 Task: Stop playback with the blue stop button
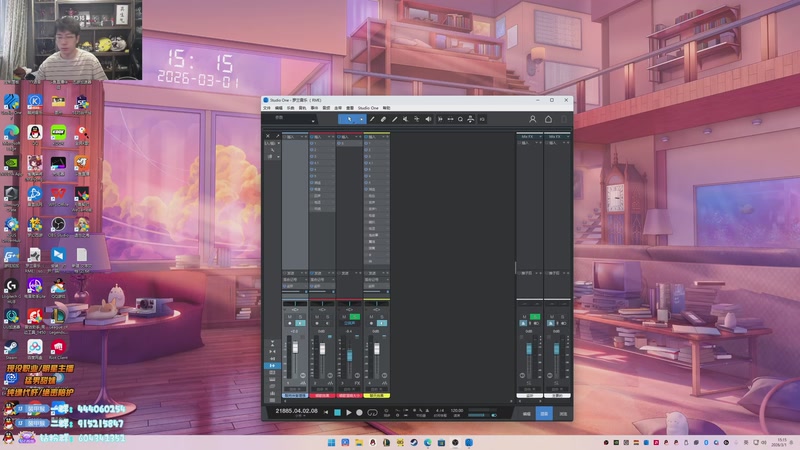click(337, 412)
